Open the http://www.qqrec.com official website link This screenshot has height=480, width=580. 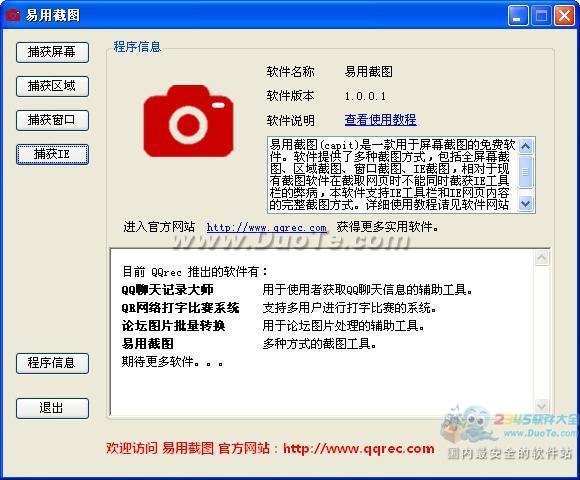pyautogui.click(x=266, y=227)
